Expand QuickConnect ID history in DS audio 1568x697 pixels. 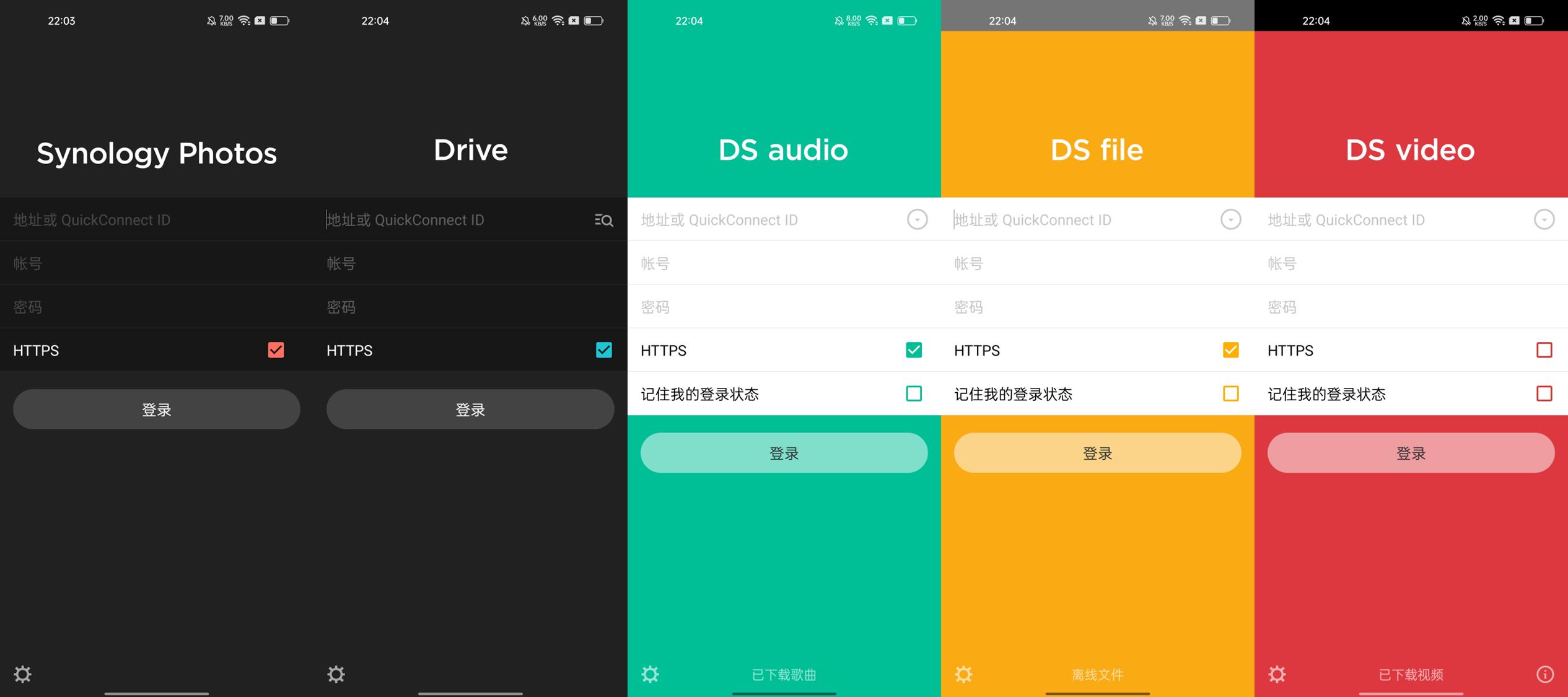[918, 220]
